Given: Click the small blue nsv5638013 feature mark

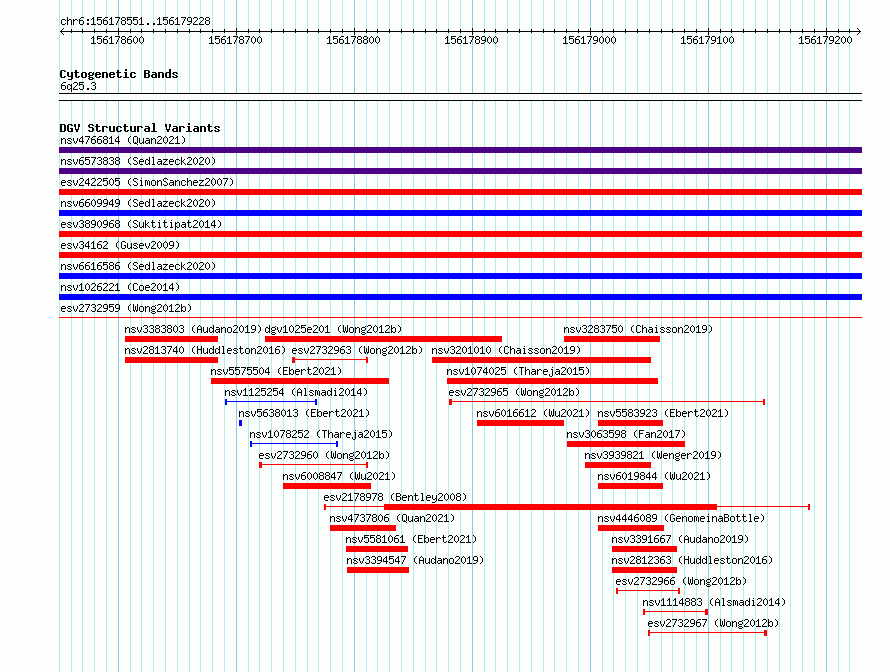Looking at the screenshot, I should [240, 423].
